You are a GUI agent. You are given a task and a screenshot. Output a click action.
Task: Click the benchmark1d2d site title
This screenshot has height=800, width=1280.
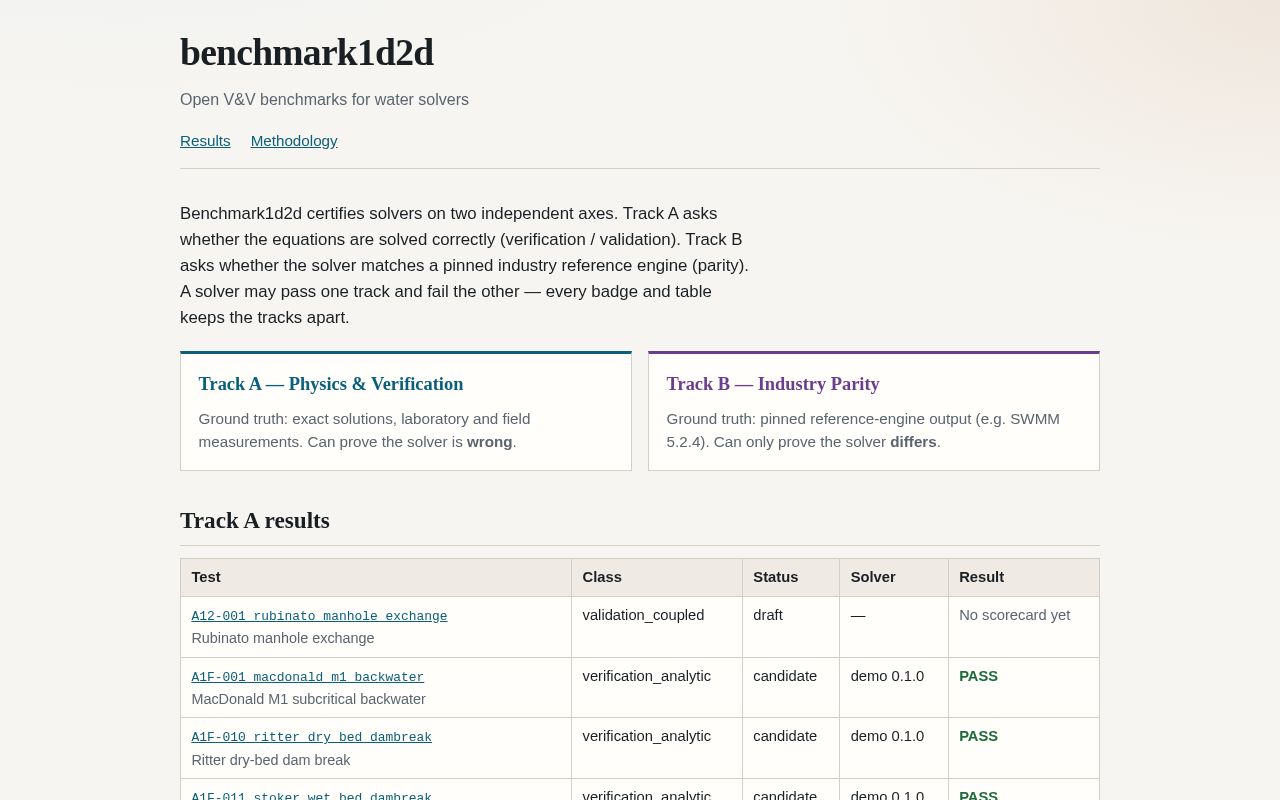click(306, 52)
